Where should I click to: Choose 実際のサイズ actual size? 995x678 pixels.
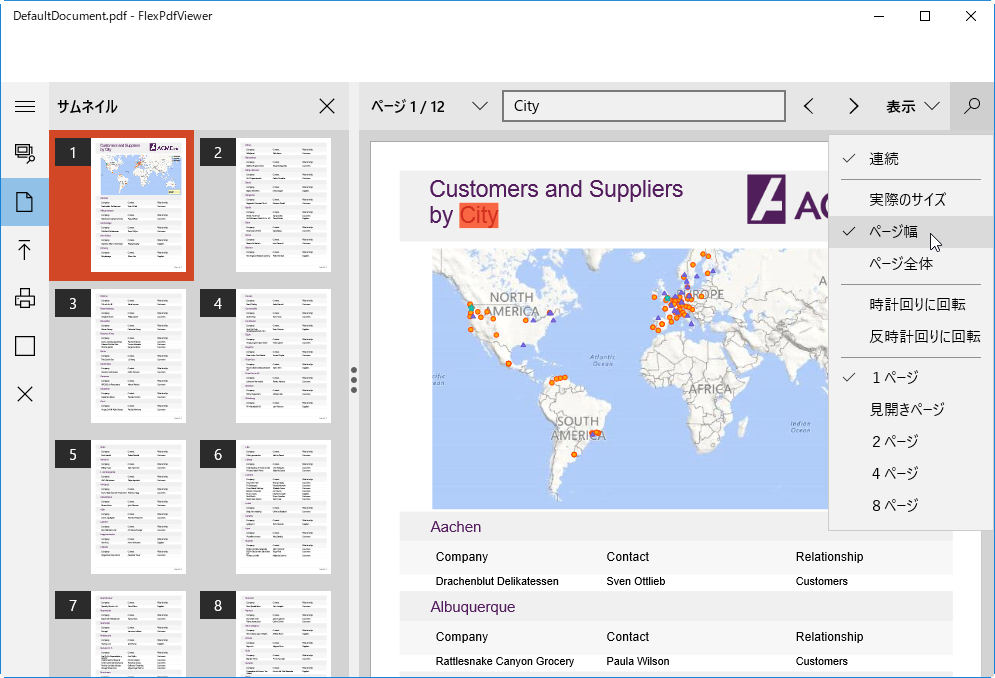pos(911,200)
